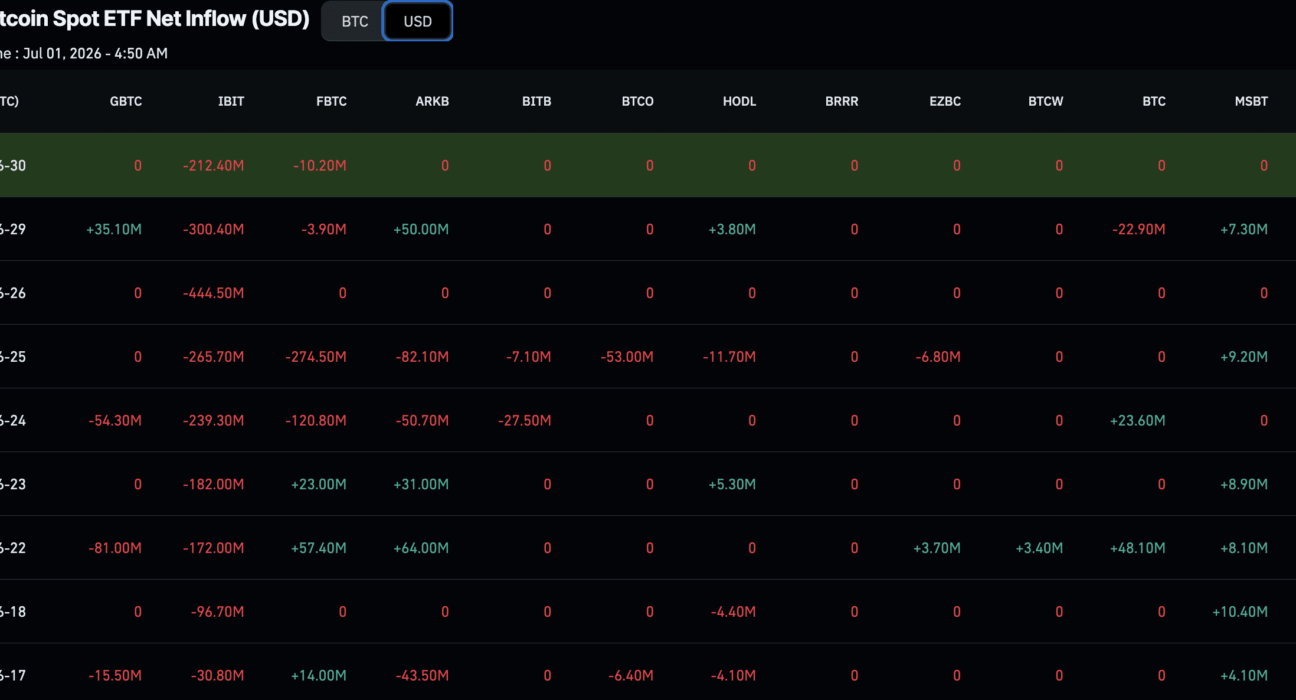The height and width of the screenshot is (700, 1296).
Task: Select the -15.50M GBTC cell
Action: point(115,676)
